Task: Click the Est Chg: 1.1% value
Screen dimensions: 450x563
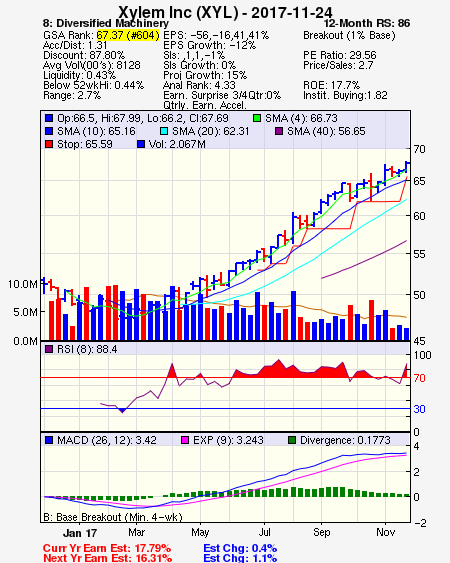Action: [x=240, y=558]
